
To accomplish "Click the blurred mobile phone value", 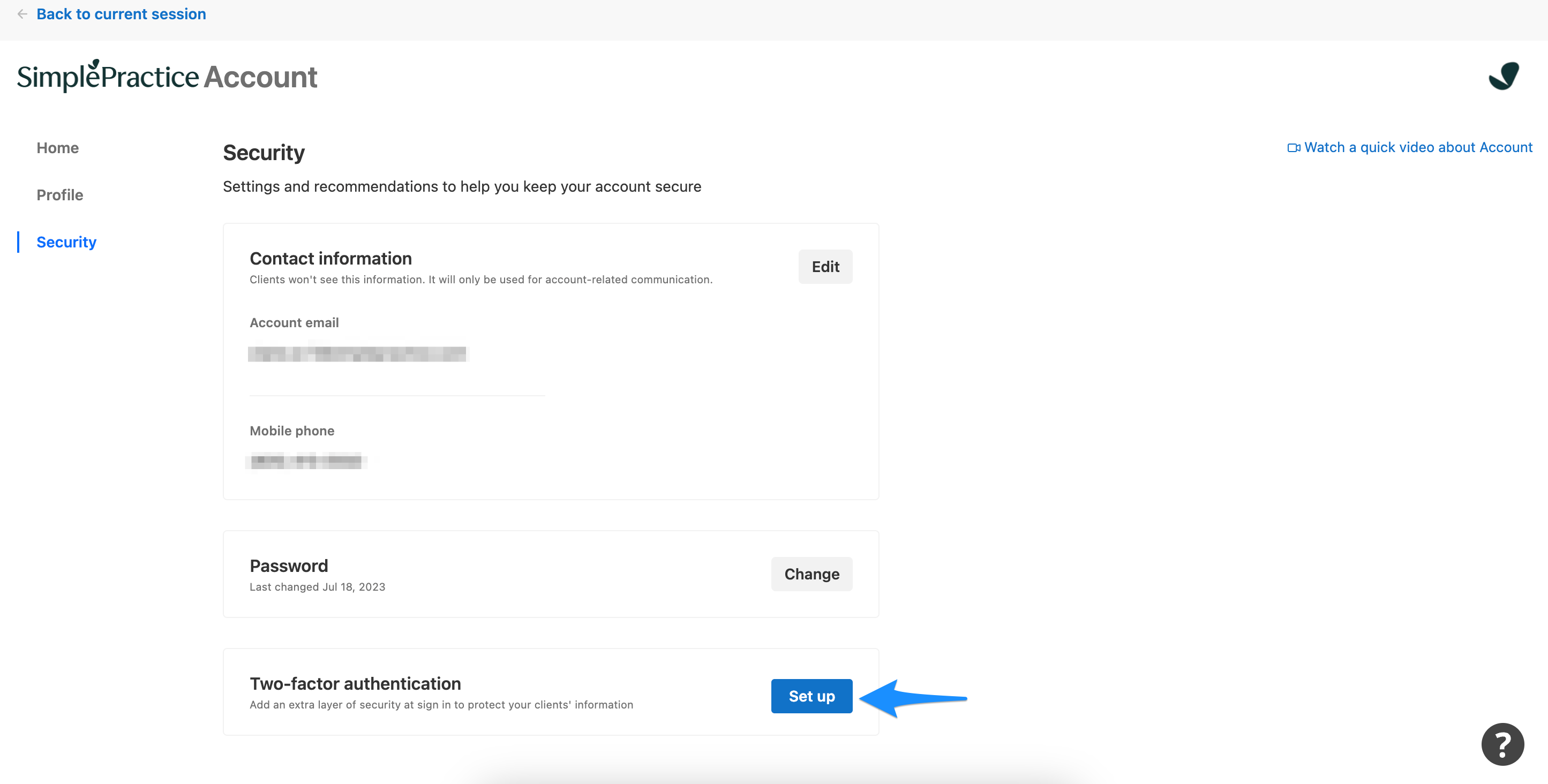I will coord(306,462).
